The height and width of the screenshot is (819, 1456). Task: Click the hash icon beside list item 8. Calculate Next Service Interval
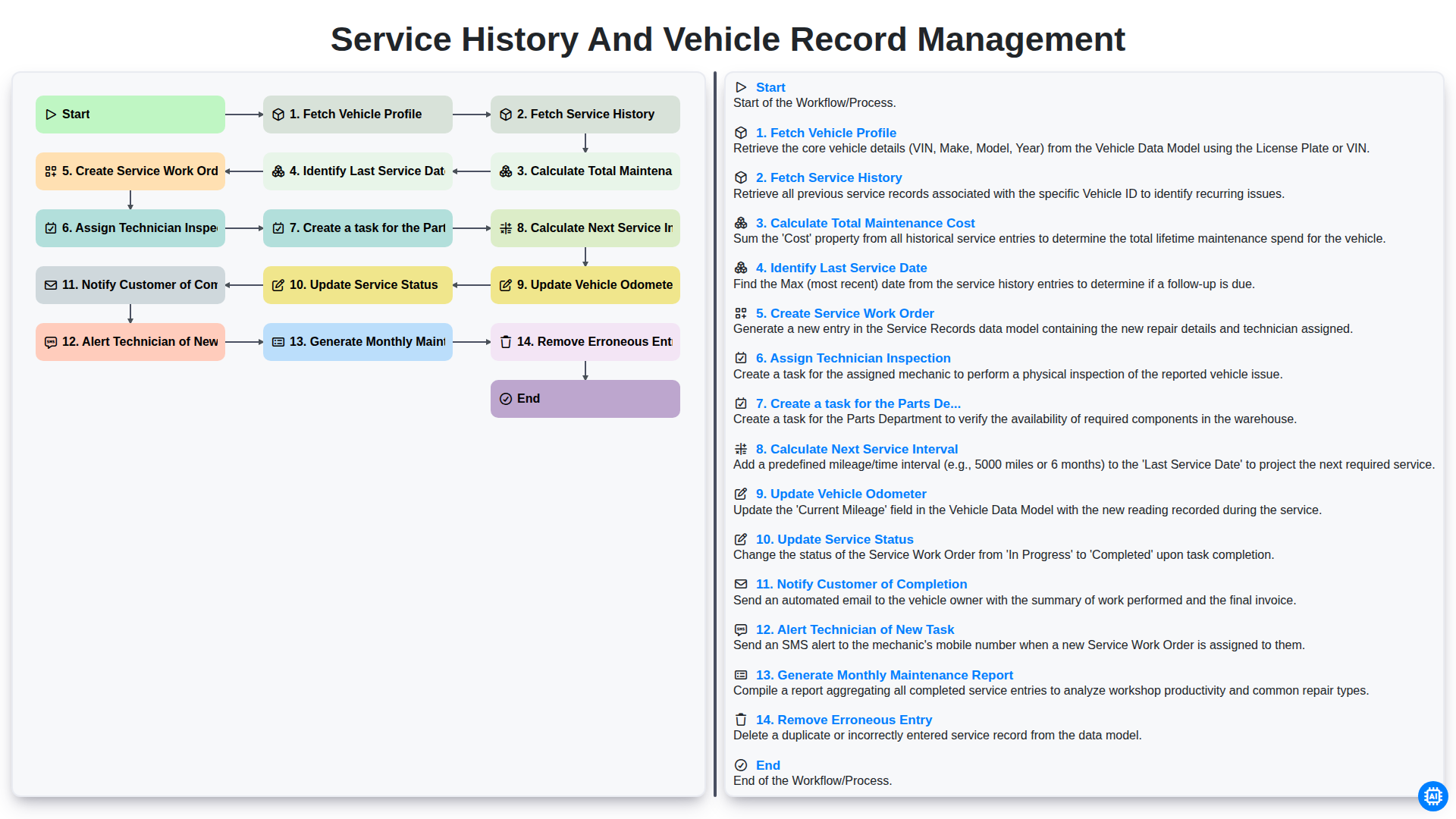coord(741,449)
